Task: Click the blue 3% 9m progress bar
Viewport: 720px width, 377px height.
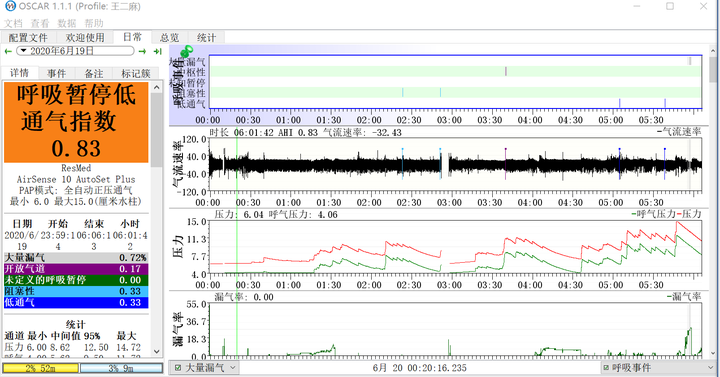Action: tap(121, 368)
